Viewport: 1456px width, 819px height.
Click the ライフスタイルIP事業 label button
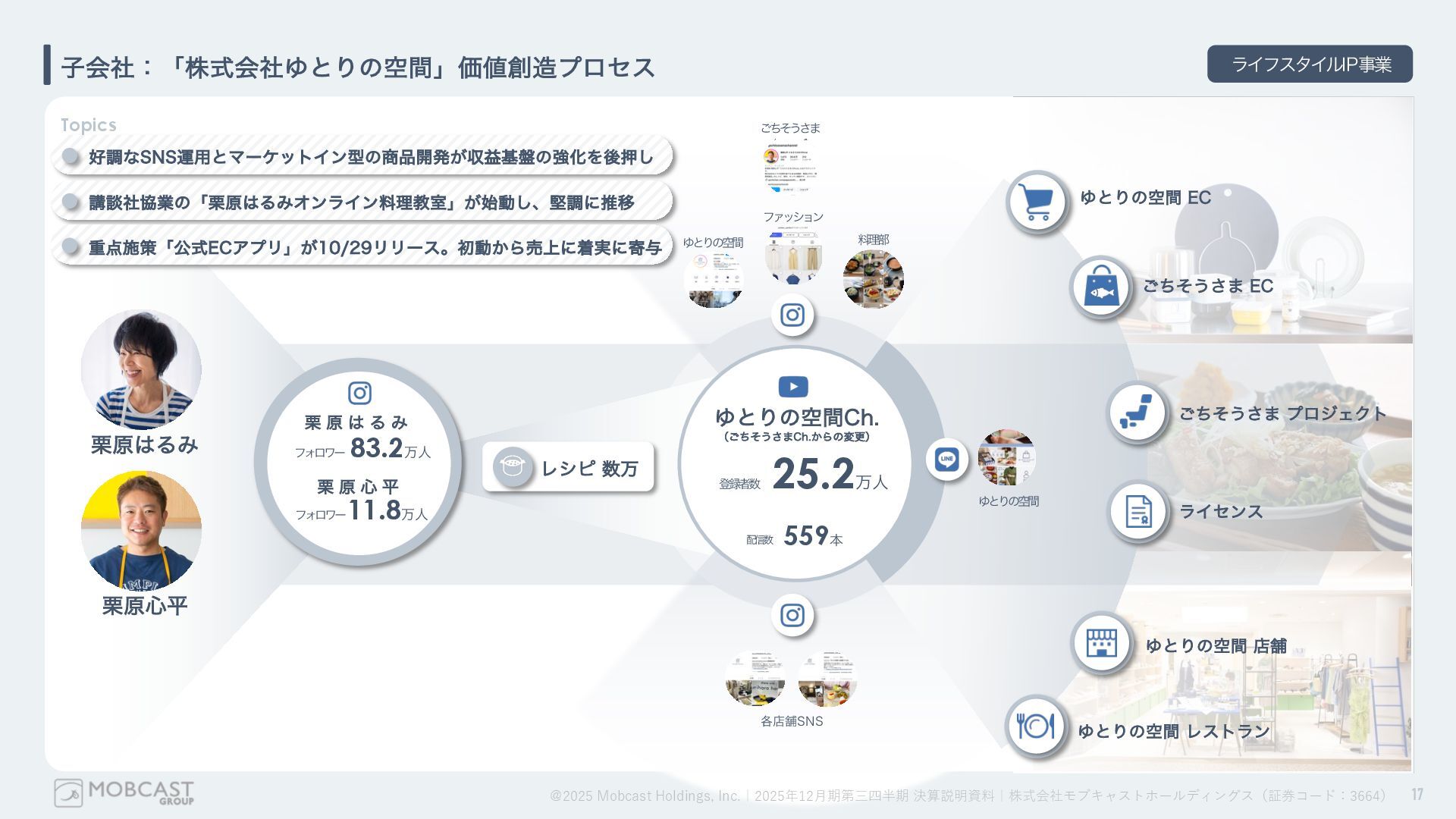click(x=1310, y=64)
